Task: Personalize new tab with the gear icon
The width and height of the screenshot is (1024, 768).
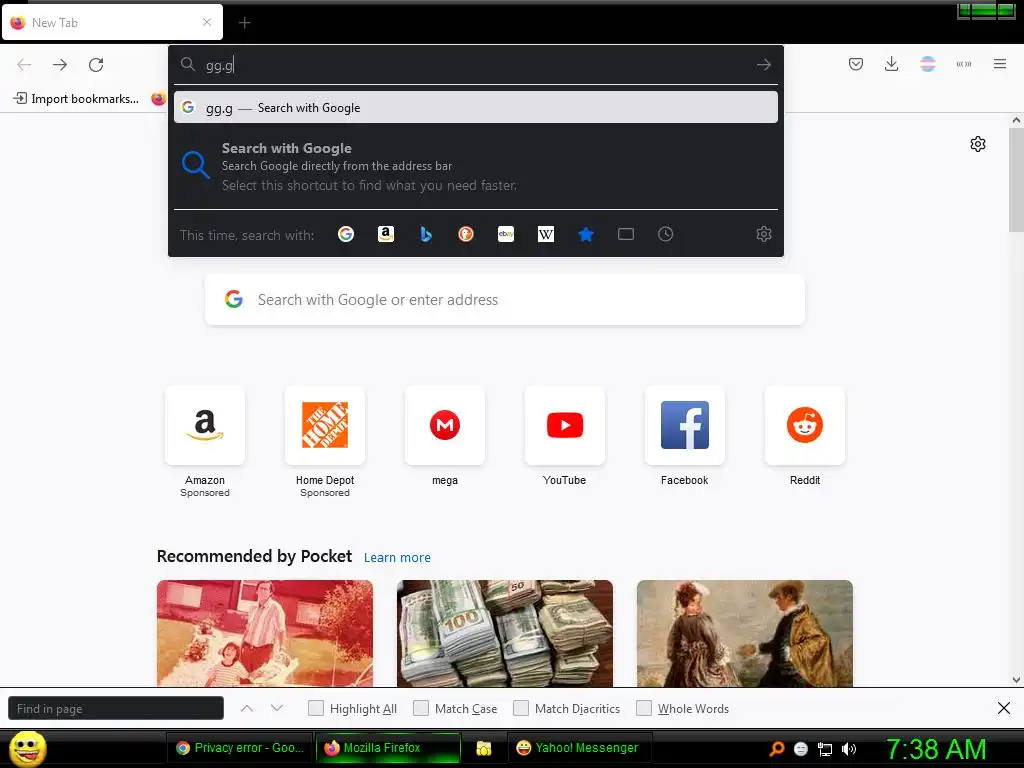Action: click(978, 144)
